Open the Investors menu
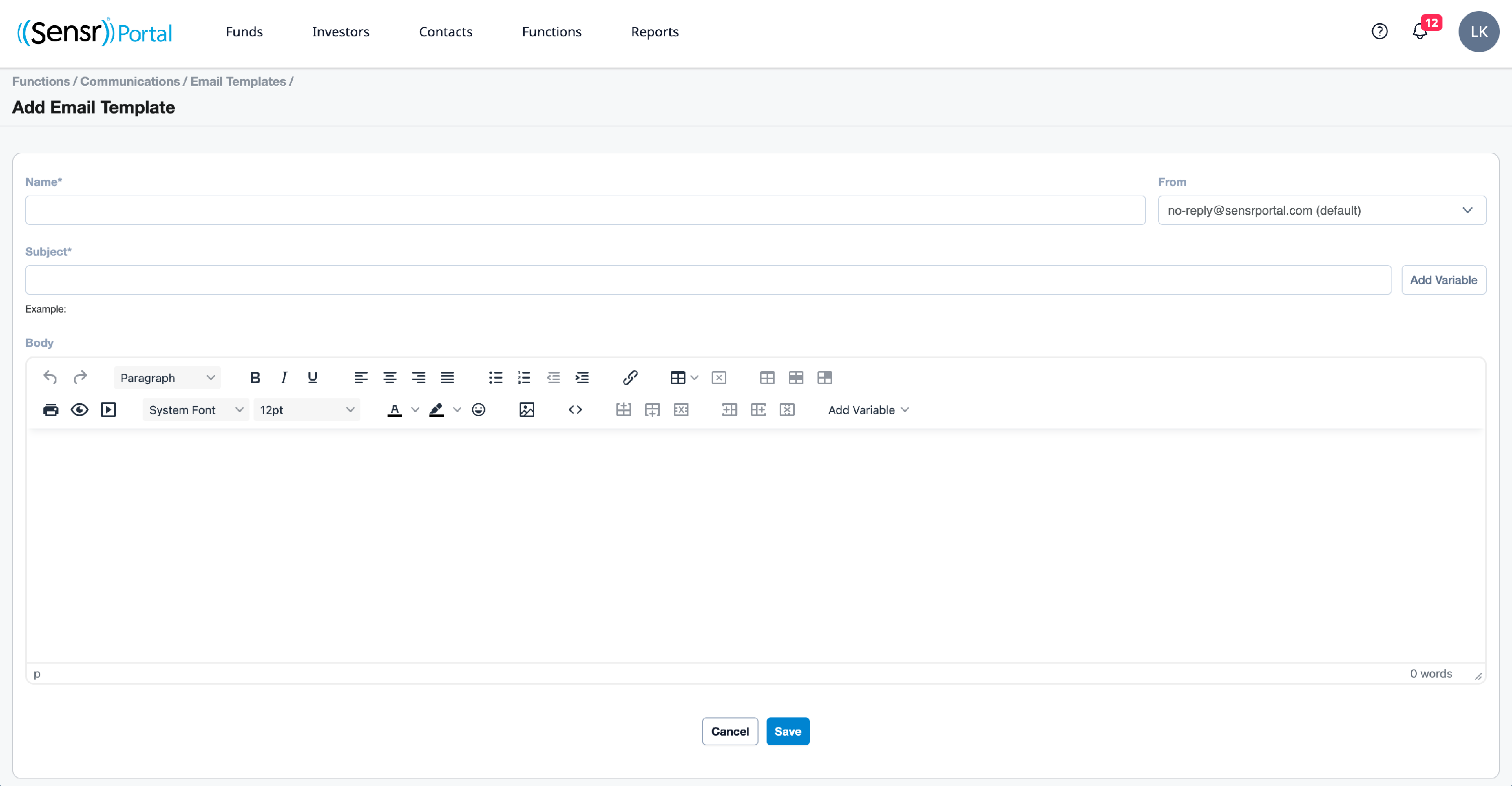This screenshot has width=1512, height=786. click(340, 32)
